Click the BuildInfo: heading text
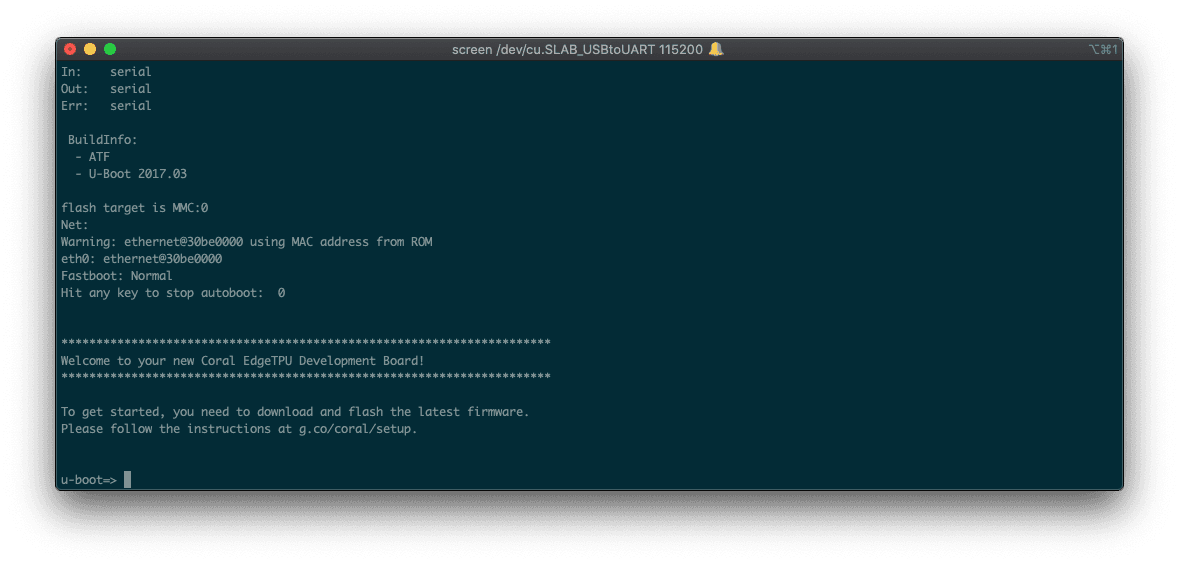Image resolution: width=1179 pixels, height=564 pixels. [x=102, y=140]
